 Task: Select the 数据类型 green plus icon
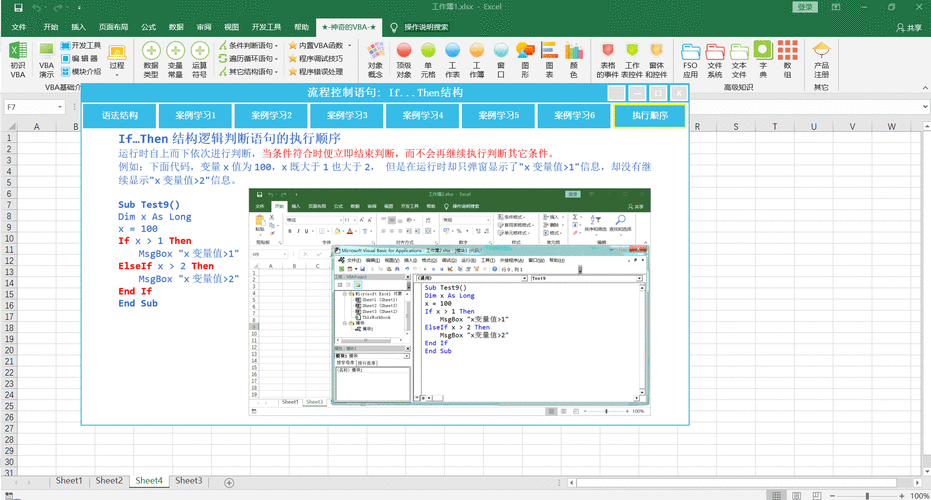coord(151,59)
